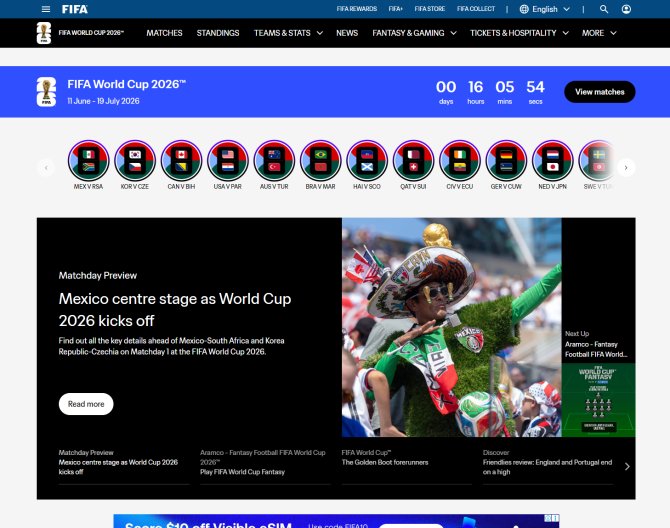Open the Standings page
The width and height of the screenshot is (670, 528).
pyautogui.click(x=218, y=33)
